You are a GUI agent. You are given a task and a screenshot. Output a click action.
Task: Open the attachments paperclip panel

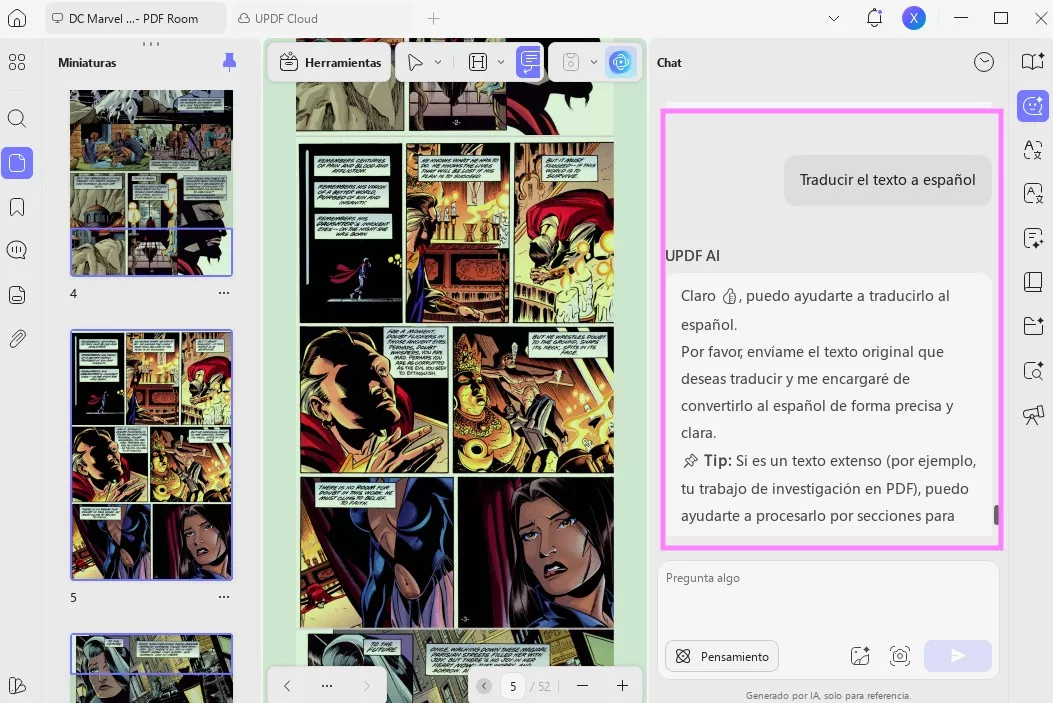tap(17, 338)
